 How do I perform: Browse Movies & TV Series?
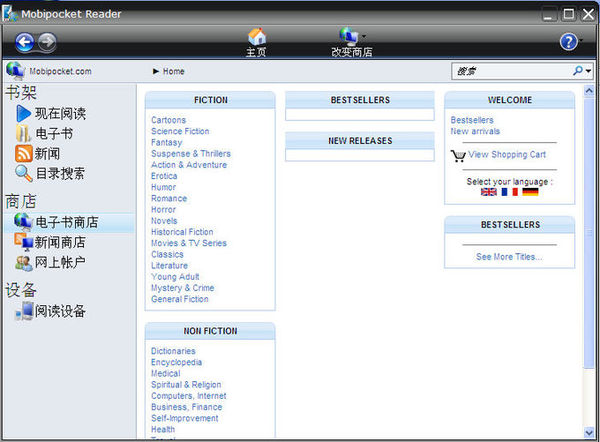coord(189,243)
